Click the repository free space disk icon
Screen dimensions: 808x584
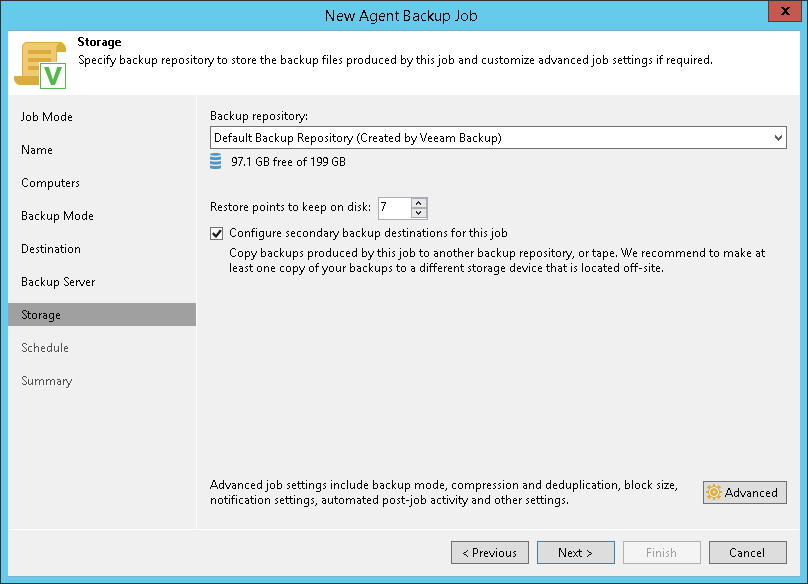point(216,161)
